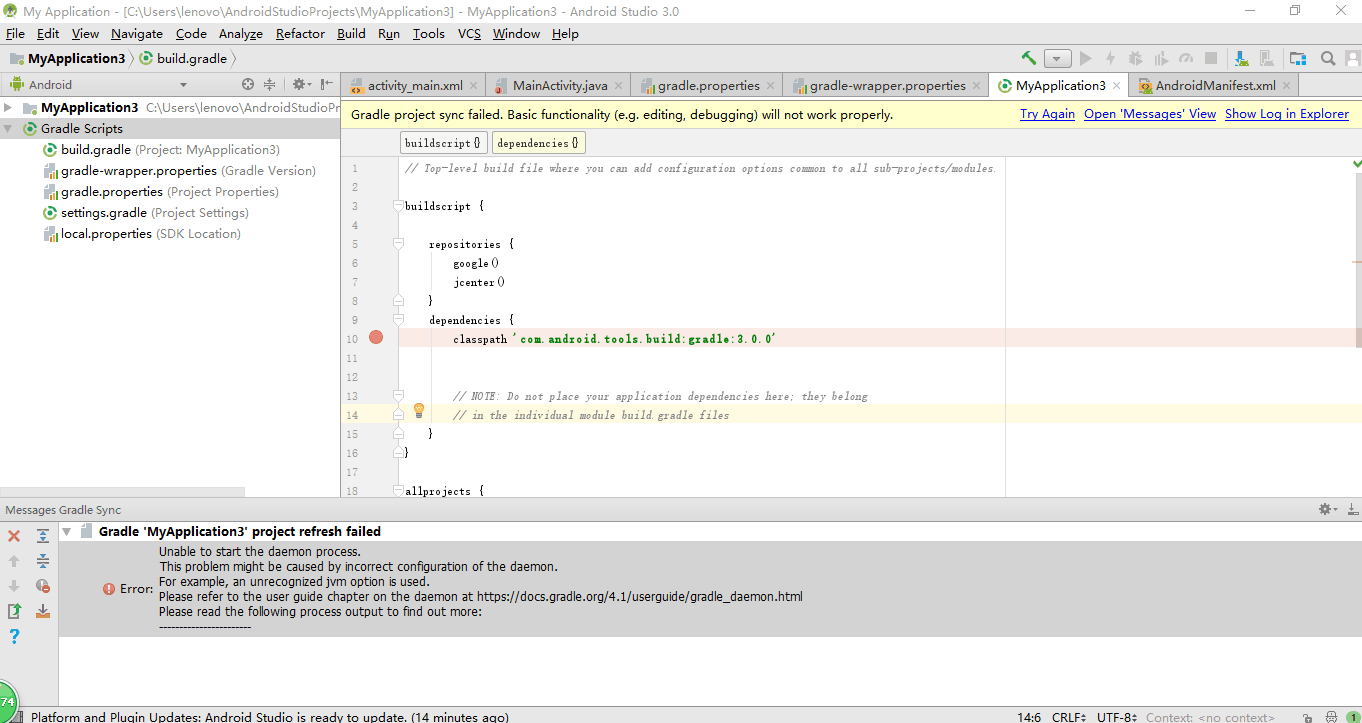Click the scroll-from-source target icon in Project panel
The width and height of the screenshot is (1362, 723).
248,85
